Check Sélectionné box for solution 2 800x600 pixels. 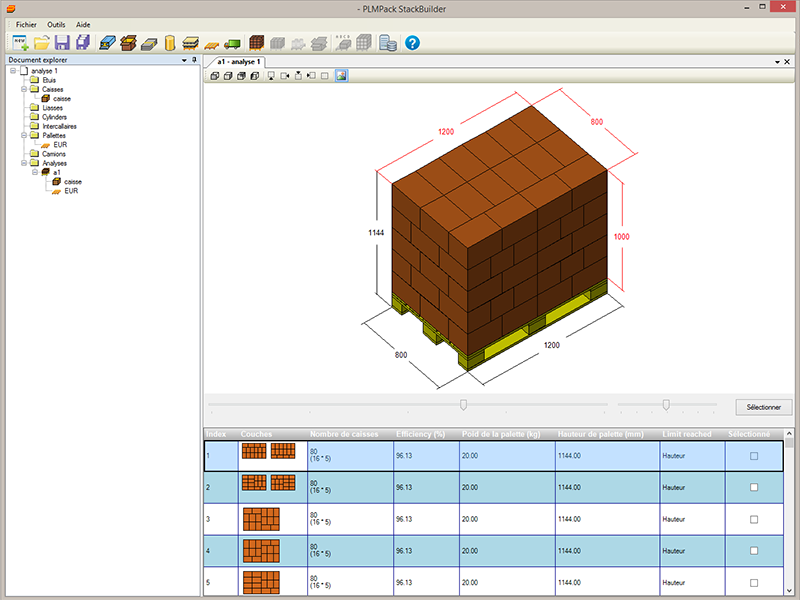point(754,487)
